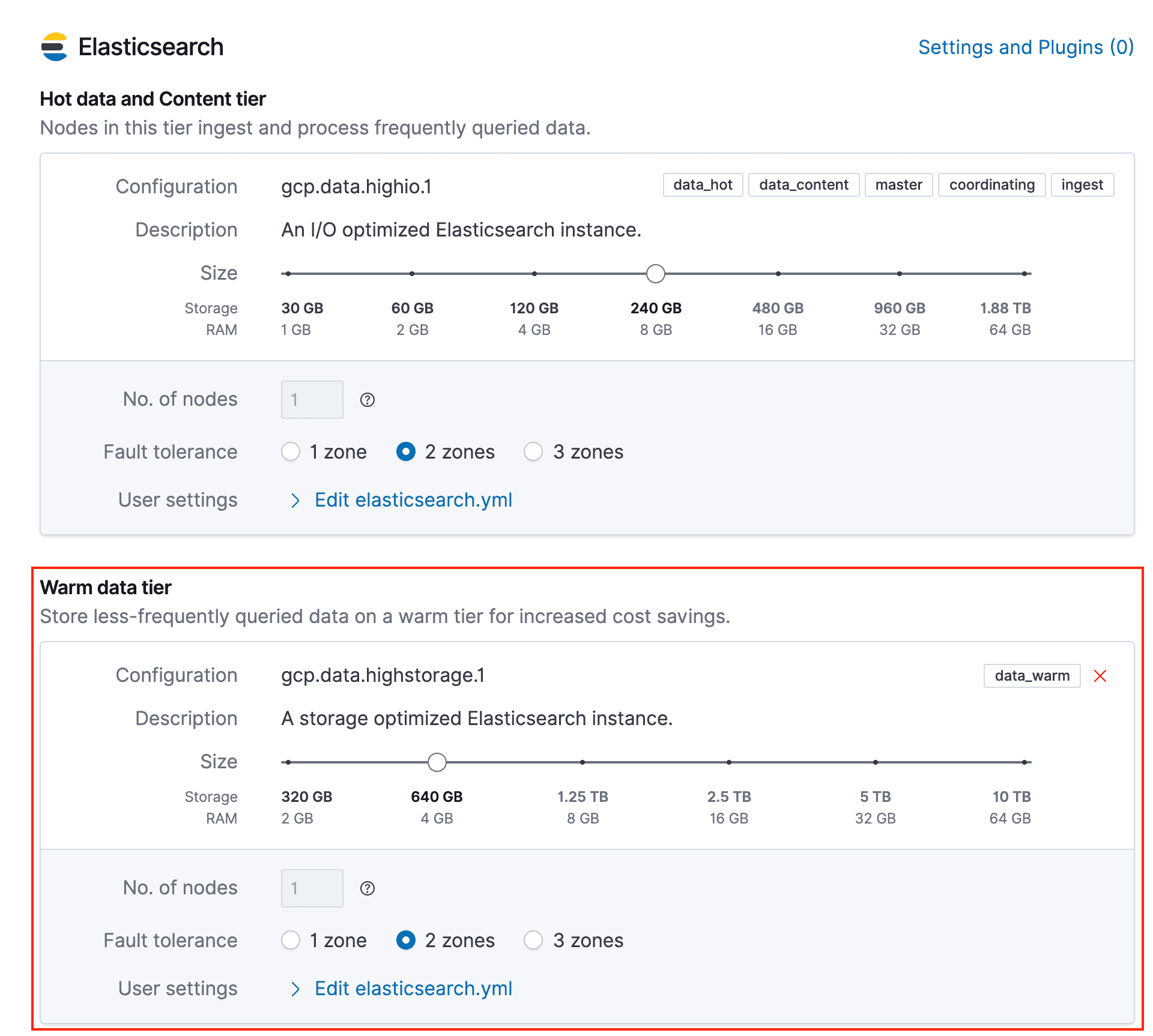
Task: Select 3 zones for warm tier
Action: point(533,940)
